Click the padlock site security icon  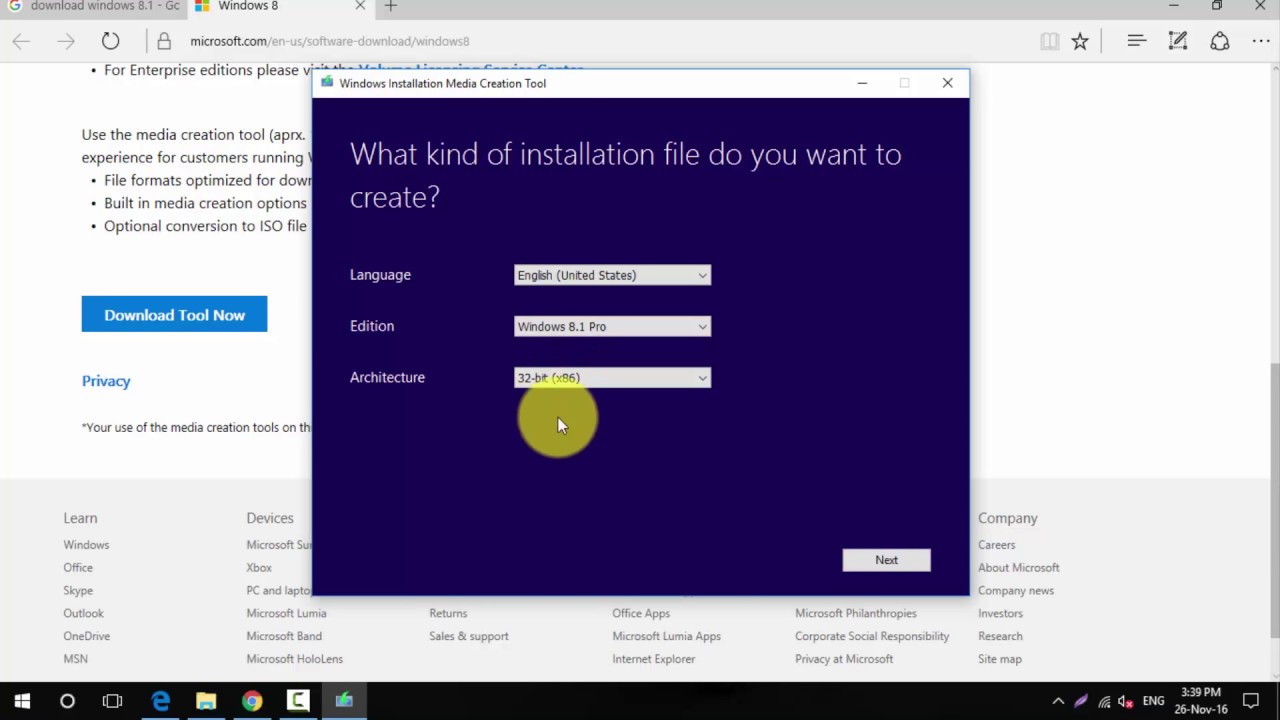pos(164,41)
